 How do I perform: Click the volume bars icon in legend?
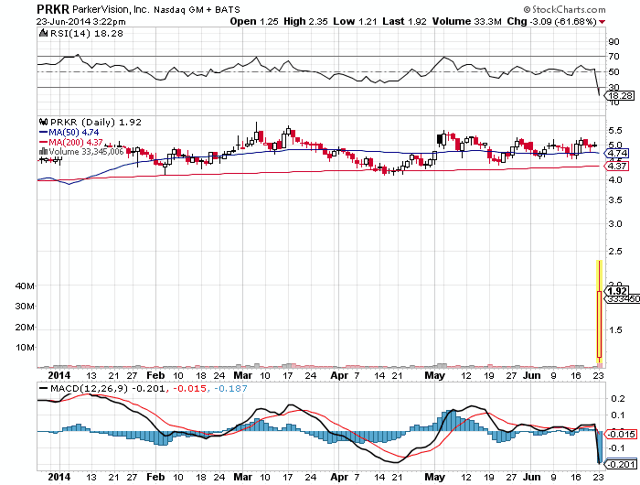click(x=43, y=151)
